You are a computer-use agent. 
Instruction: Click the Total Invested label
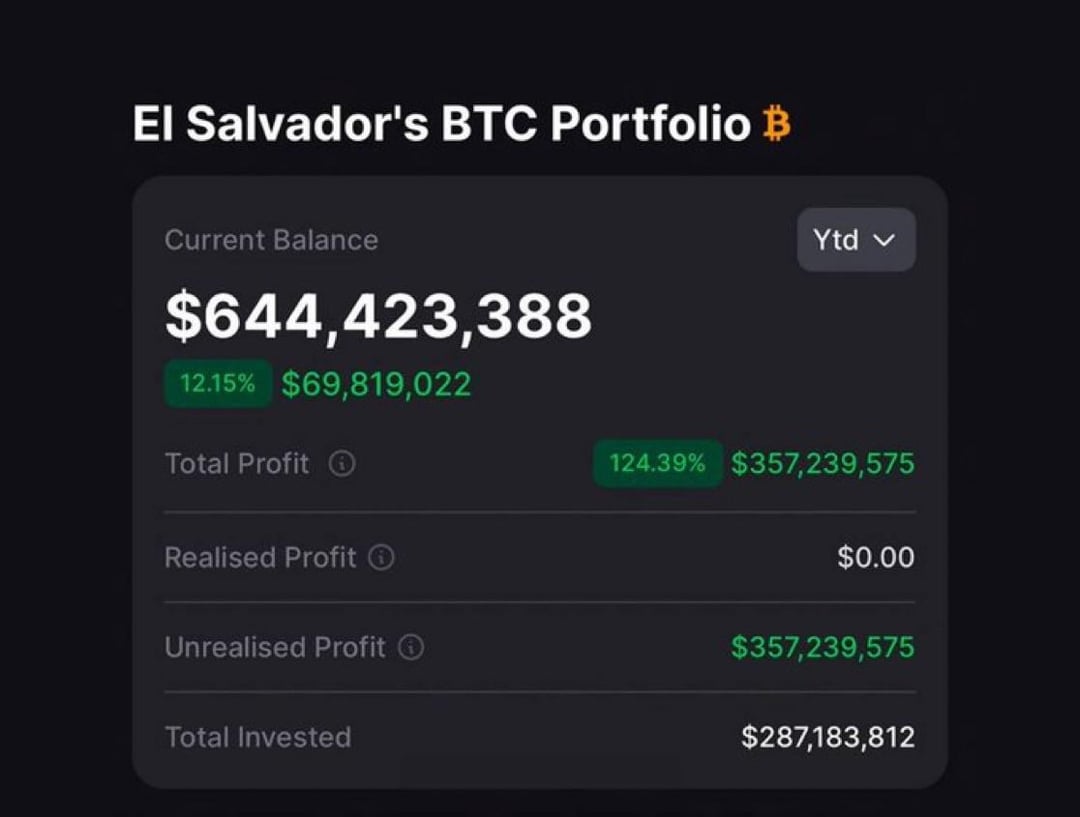258,737
